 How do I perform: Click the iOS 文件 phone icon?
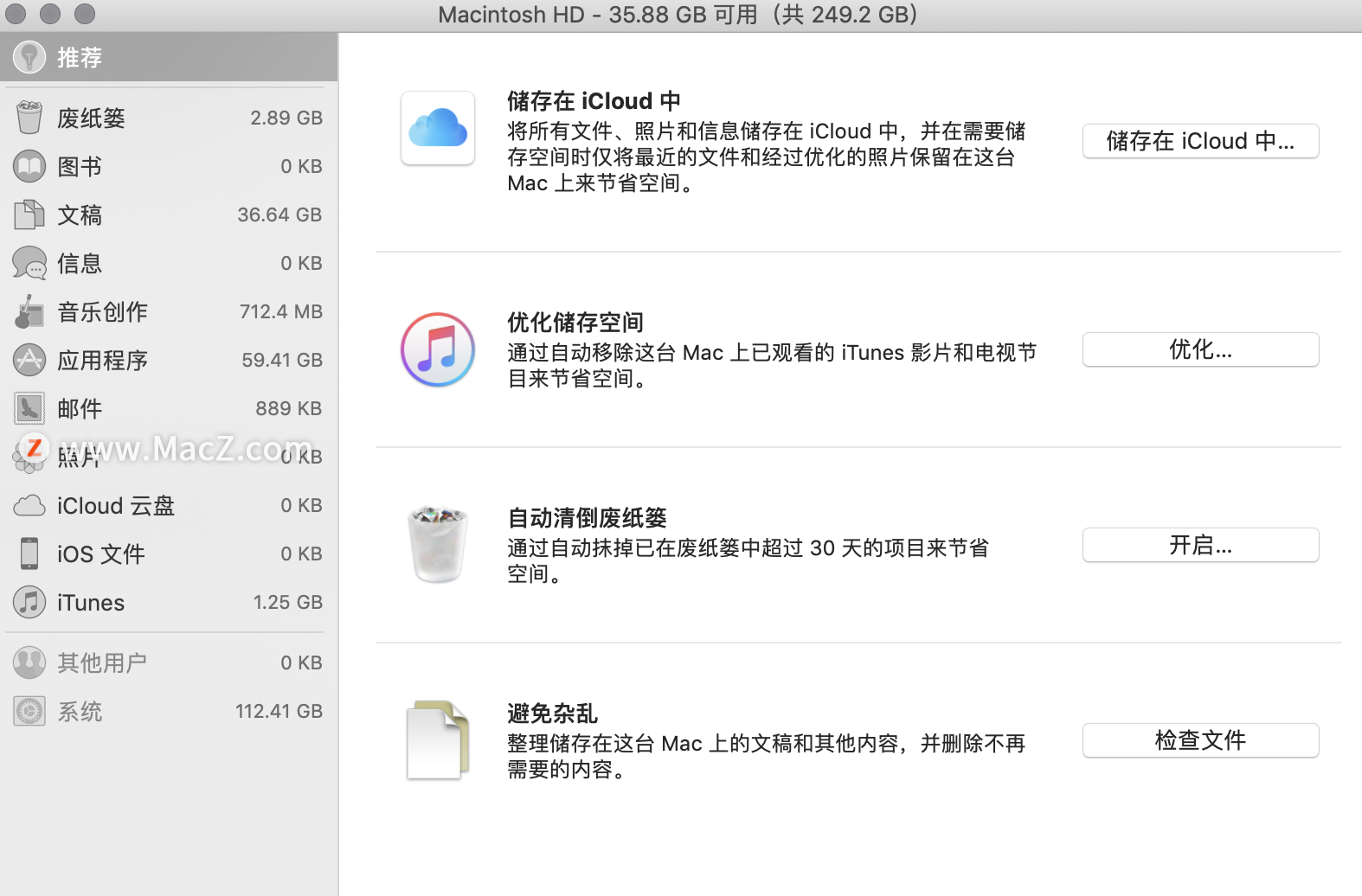point(29,554)
